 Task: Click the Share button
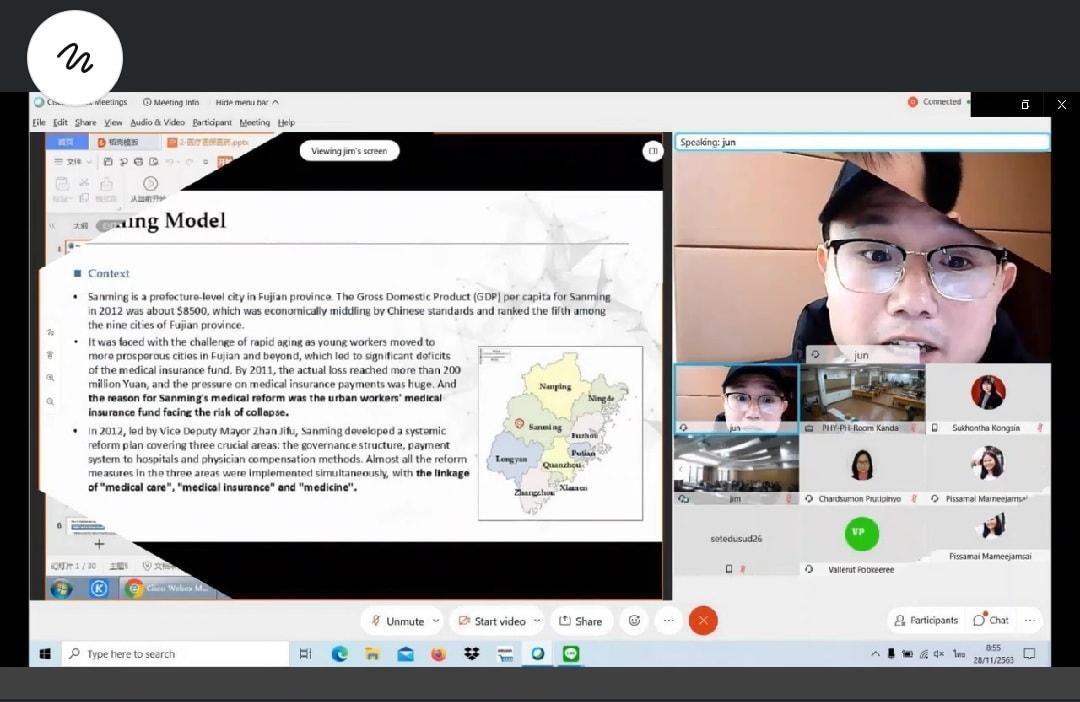click(580, 621)
